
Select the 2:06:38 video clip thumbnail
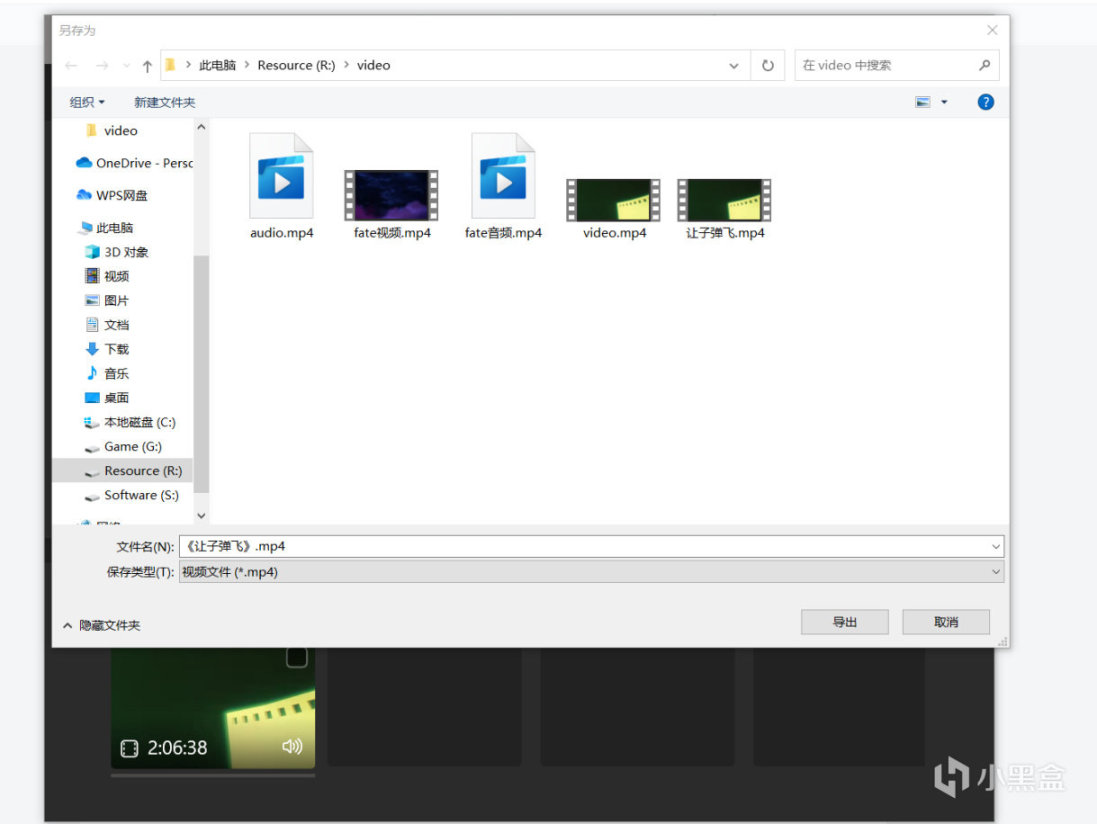pos(213,708)
